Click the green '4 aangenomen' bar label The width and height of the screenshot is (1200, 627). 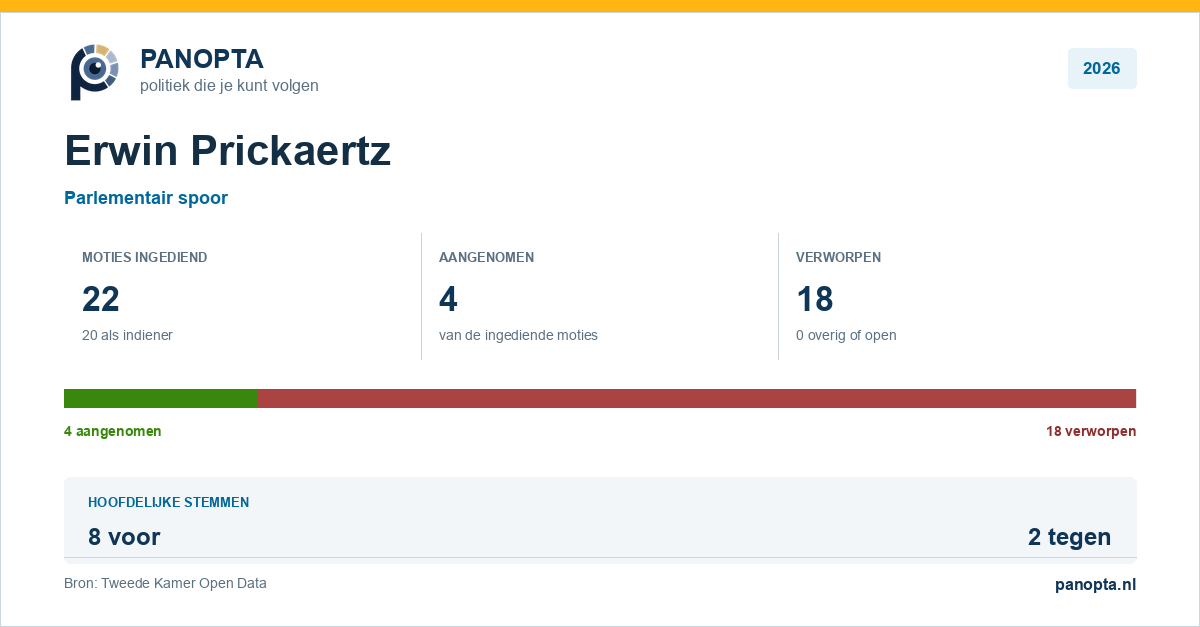click(113, 431)
